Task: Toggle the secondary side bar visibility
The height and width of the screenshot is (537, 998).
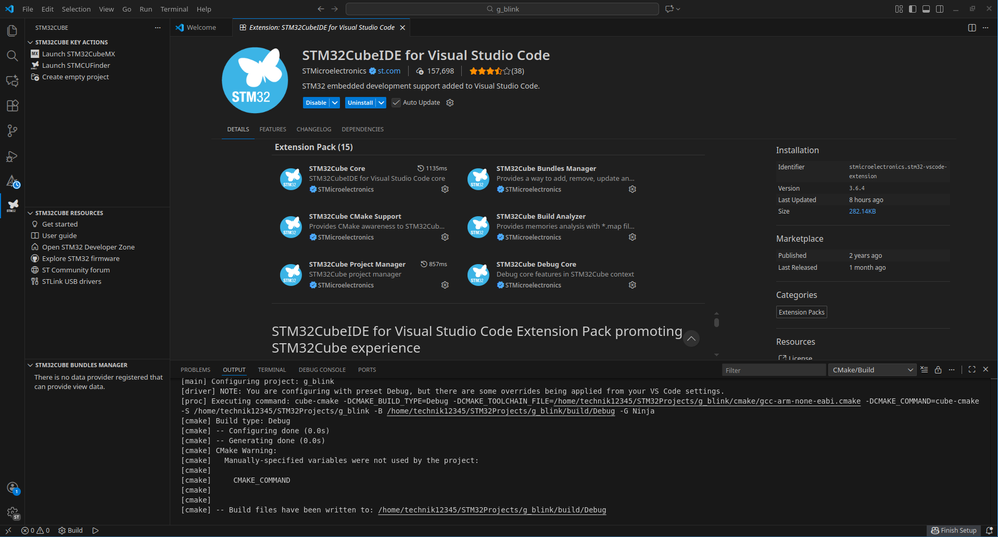Action: click(940, 9)
